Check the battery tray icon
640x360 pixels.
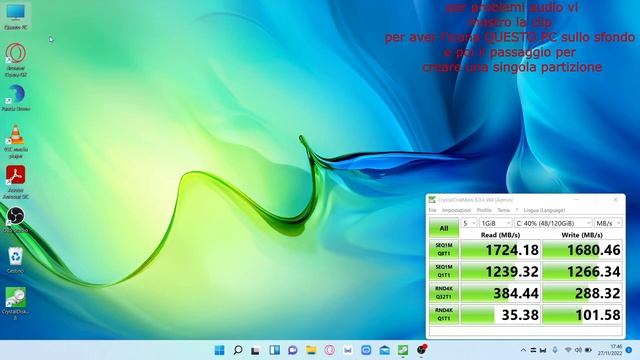pos(589,350)
